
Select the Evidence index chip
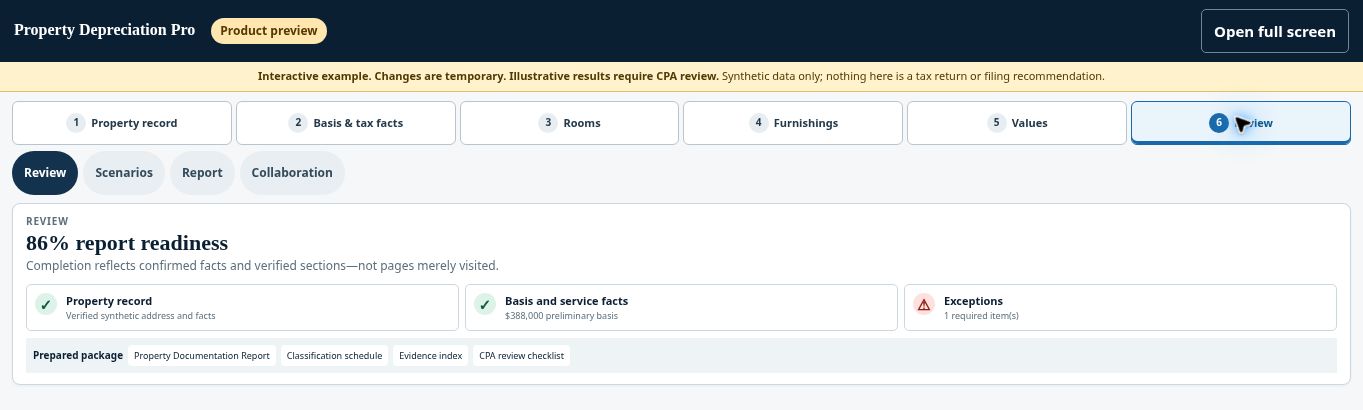[x=430, y=356]
